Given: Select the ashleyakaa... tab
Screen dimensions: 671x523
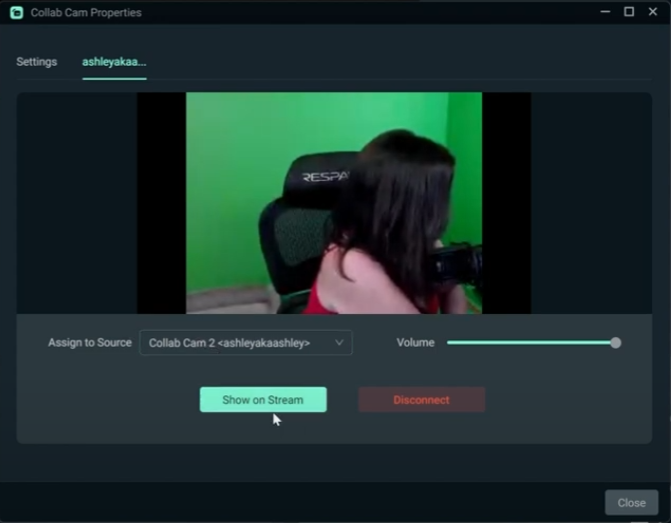Looking at the screenshot, I should pos(114,62).
